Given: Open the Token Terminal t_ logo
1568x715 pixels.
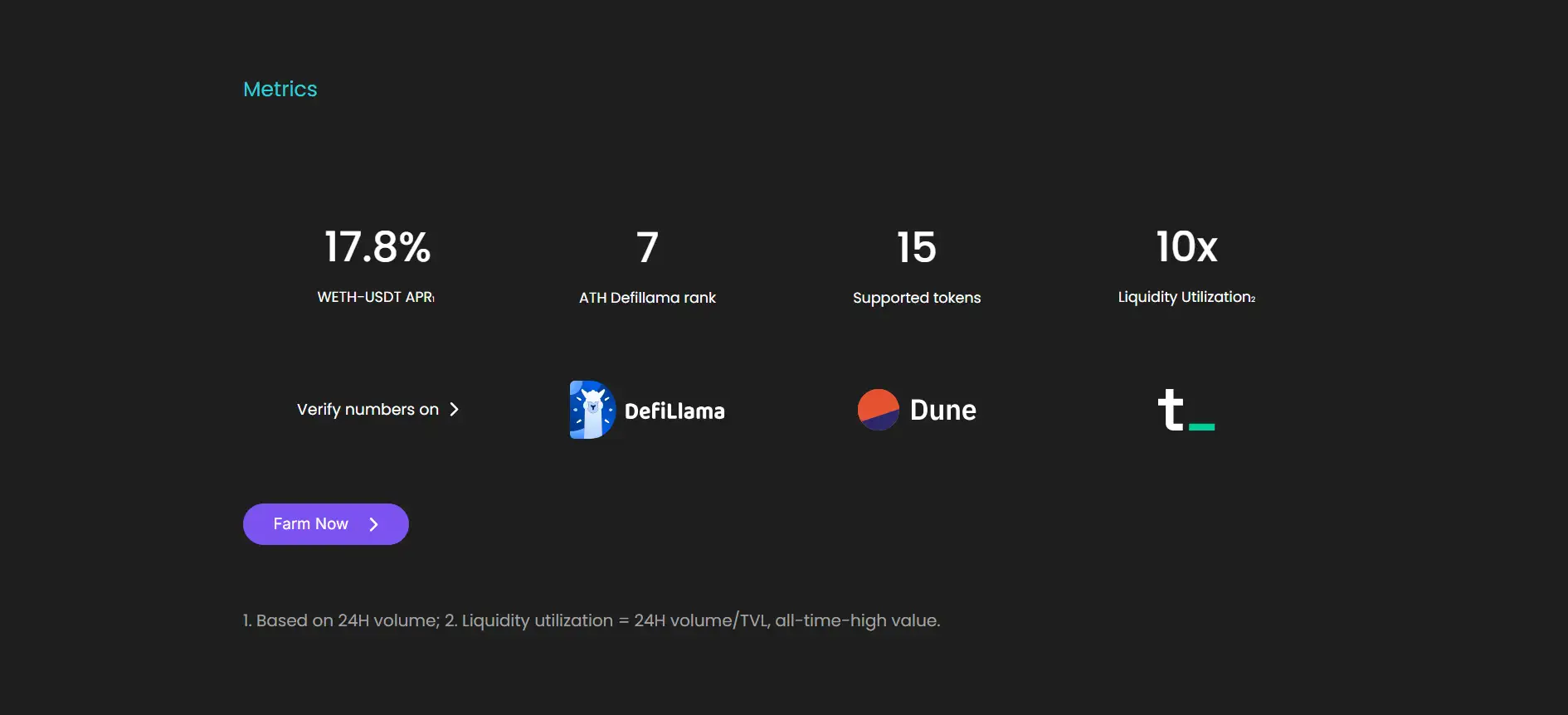Looking at the screenshot, I should (x=1186, y=410).
